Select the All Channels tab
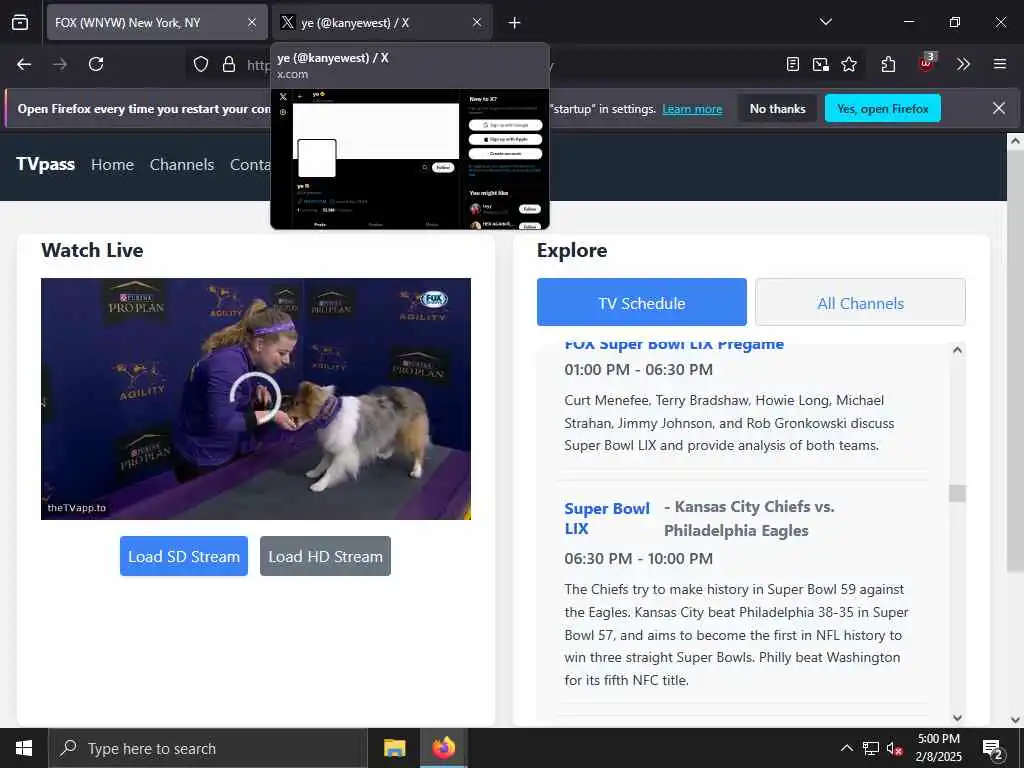1024x768 pixels. pyautogui.click(x=860, y=302)
